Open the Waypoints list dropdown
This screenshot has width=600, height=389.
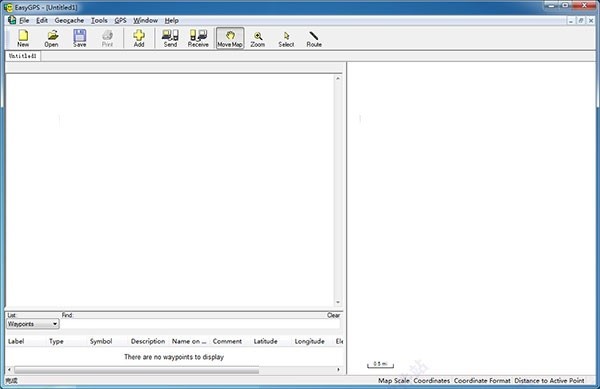[33, 324]
